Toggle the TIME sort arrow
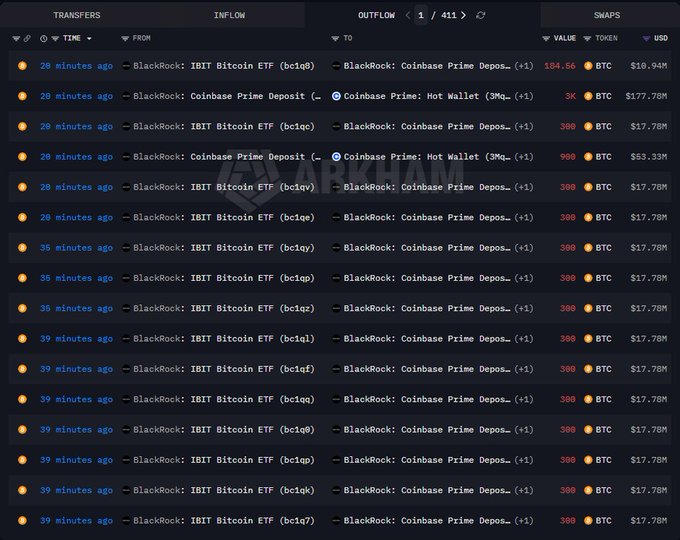This screenshot has height=540, width=680. pyautogui.click(x=89, y=39)
